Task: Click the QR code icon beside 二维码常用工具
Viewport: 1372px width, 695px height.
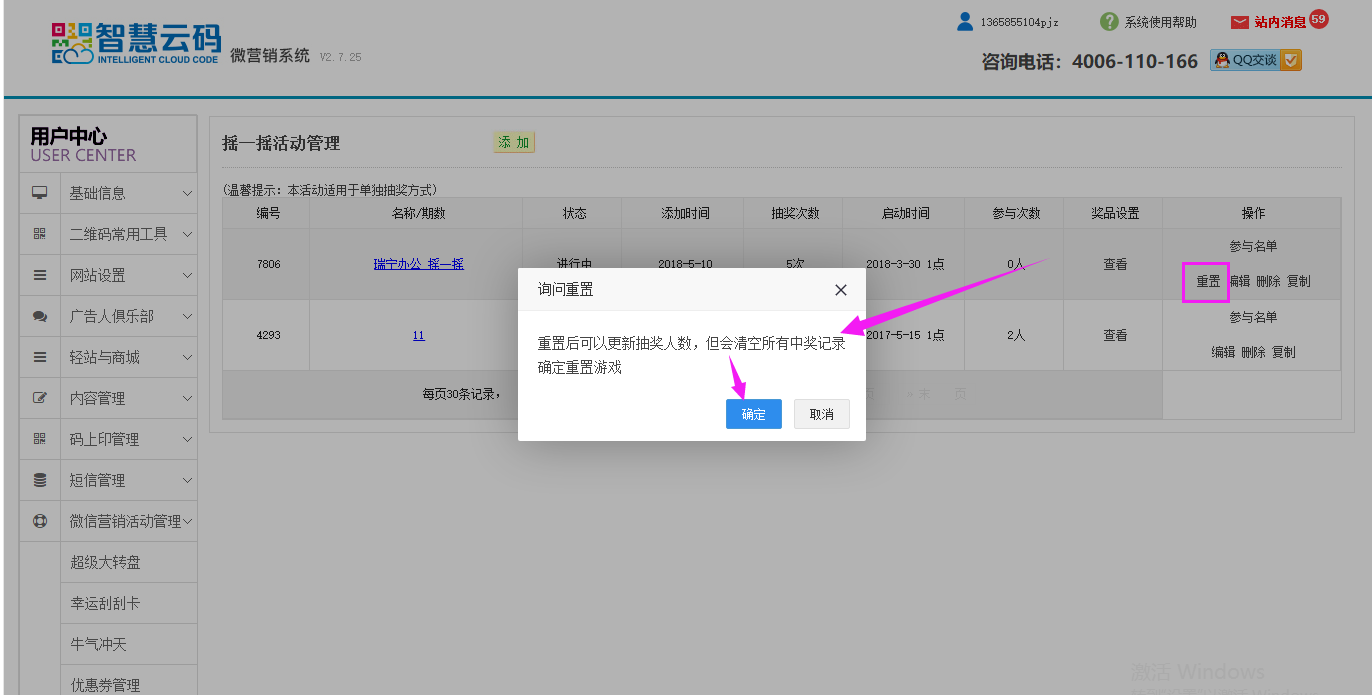Action: [40, 233]
